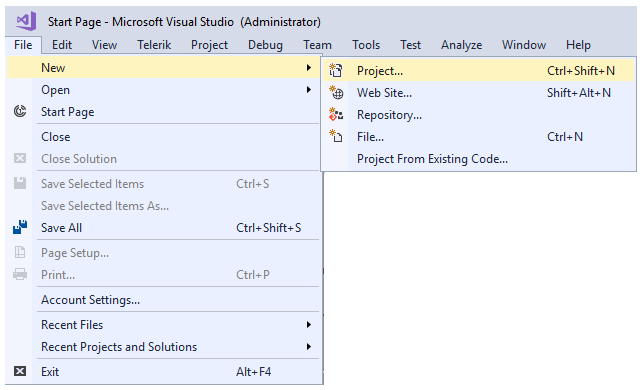
Task: Open the Test menu
Action: pyautogui.click(x=410, y=45)
